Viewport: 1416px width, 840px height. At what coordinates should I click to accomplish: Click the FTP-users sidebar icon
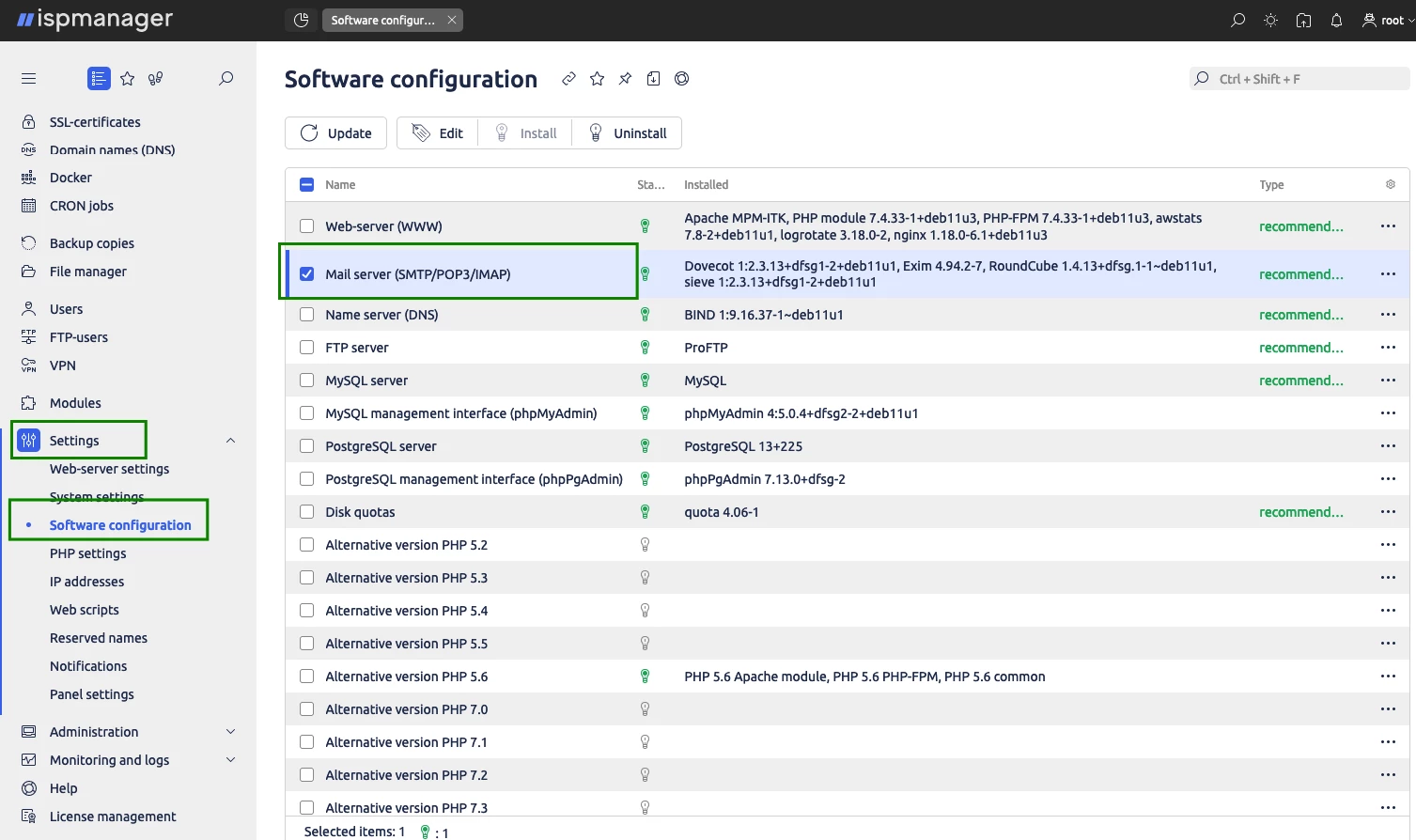pos(29,337)
